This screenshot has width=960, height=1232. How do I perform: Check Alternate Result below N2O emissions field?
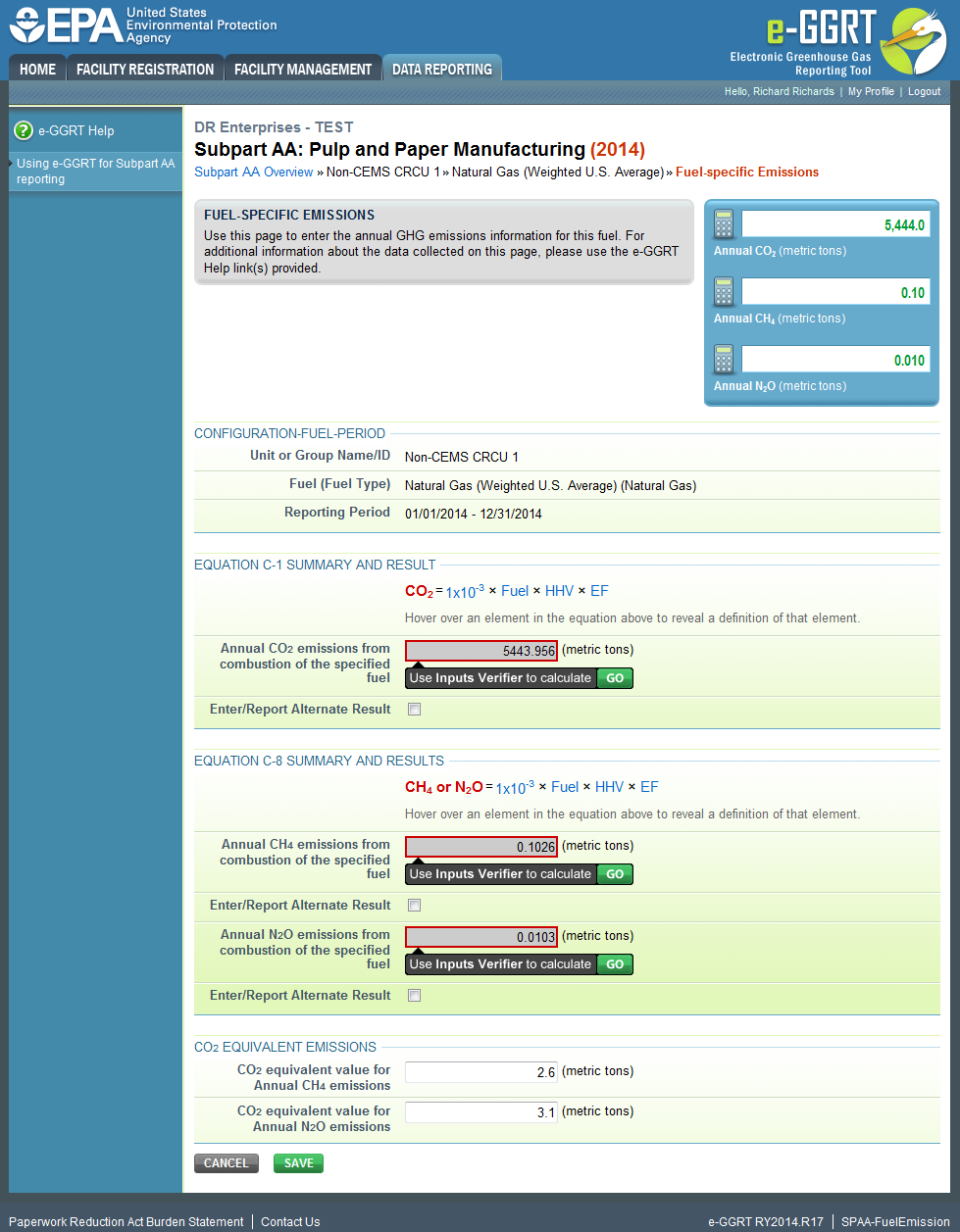pos(414,995)
